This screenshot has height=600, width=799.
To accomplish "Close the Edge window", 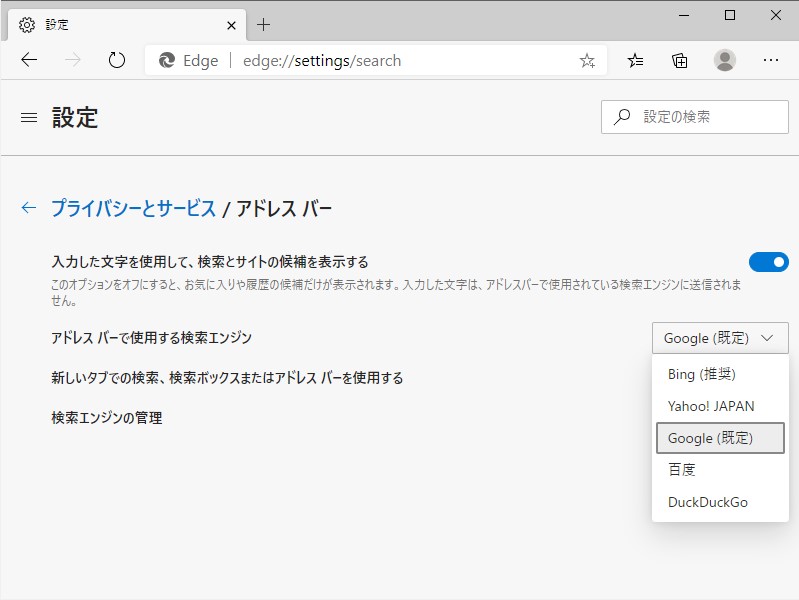I will 776,15.
